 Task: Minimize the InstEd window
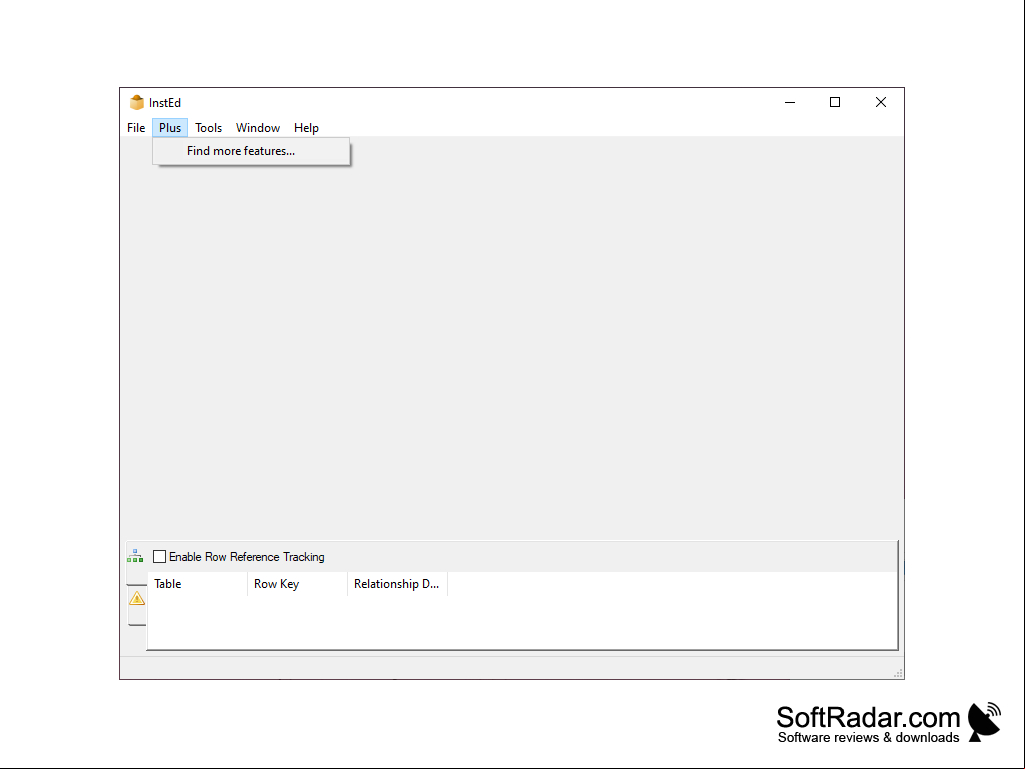(790, 103)
